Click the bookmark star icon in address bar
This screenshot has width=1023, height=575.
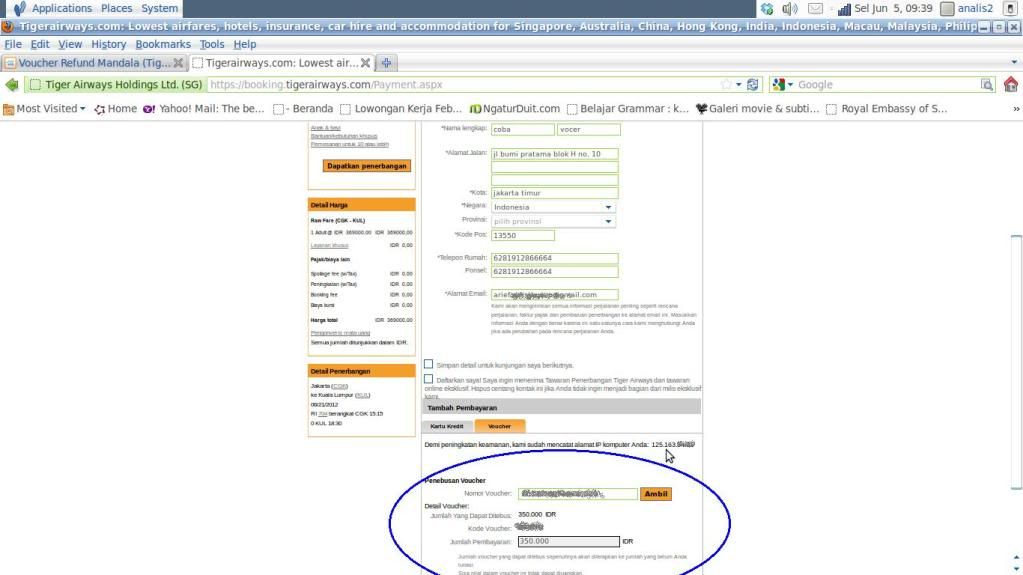pos(726,85)
